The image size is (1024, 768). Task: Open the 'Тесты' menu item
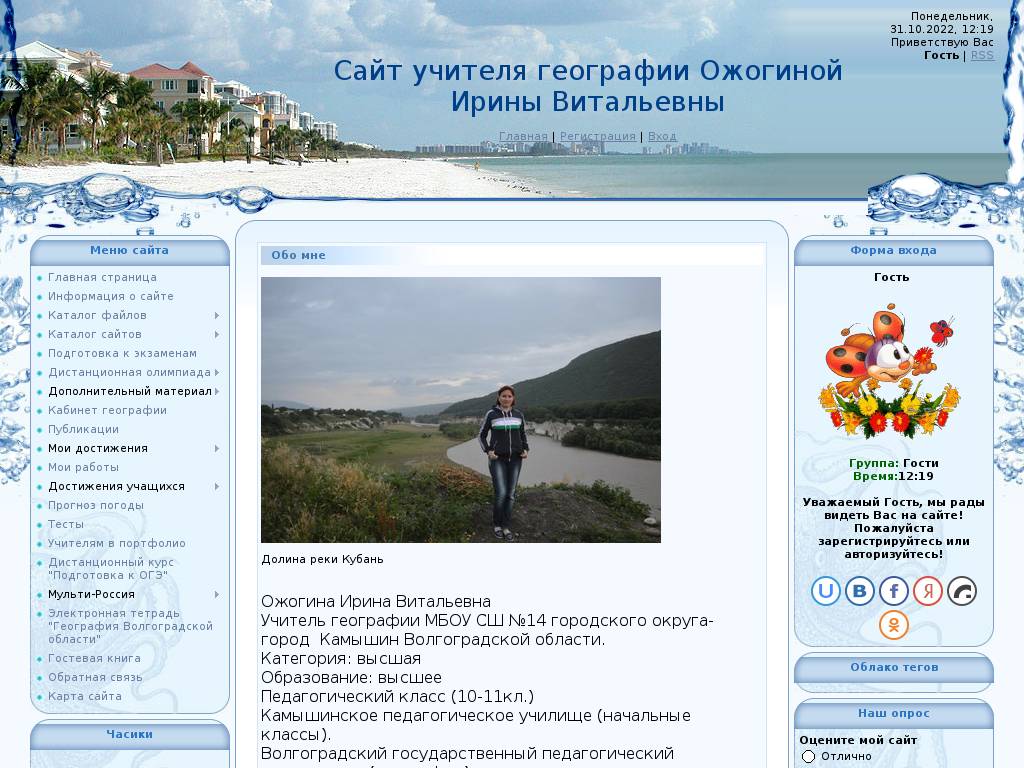point(66,525)
